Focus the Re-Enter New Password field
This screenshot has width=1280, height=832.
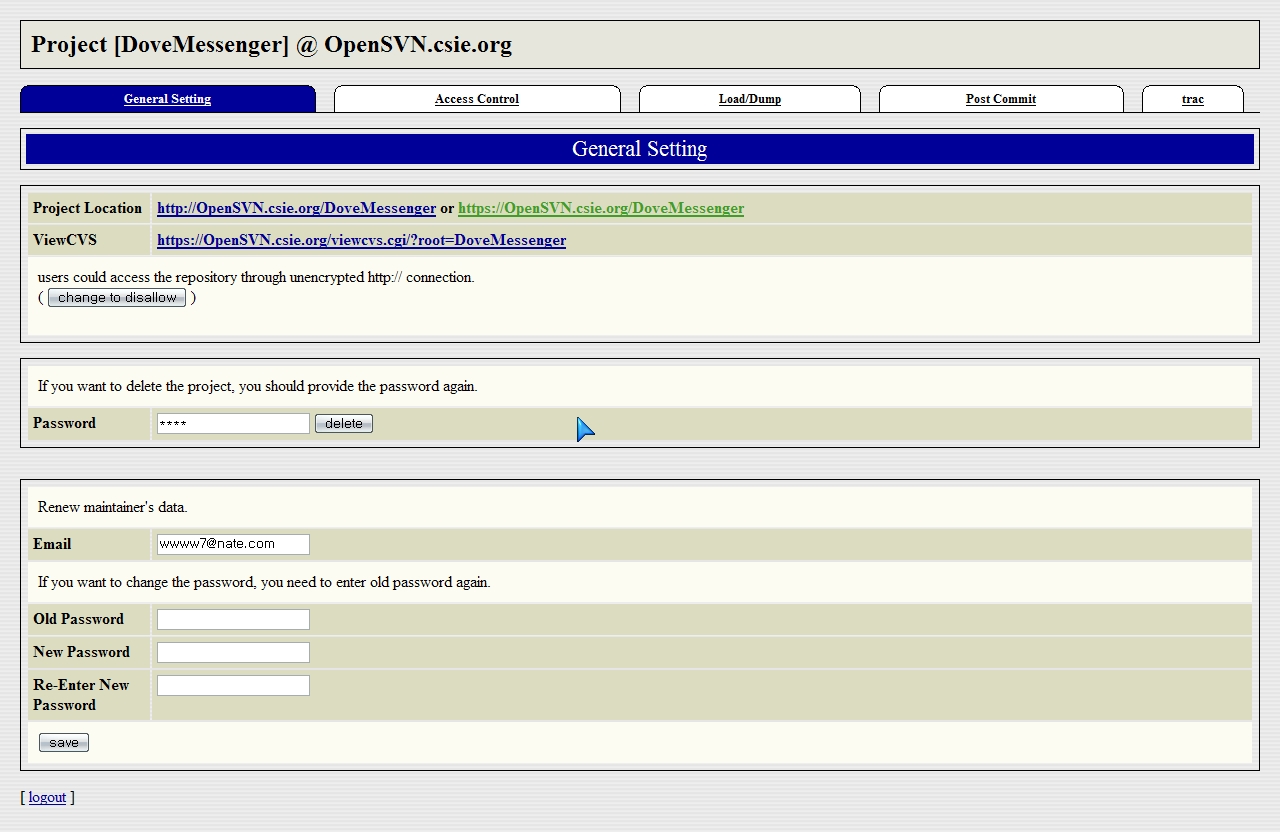(x=233, y=685)
